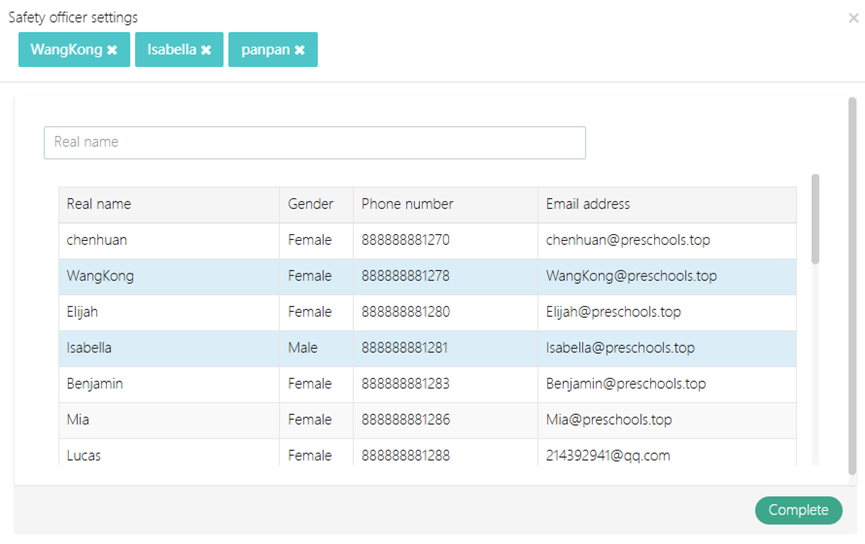The height and width of the screenshot is (544, 865).
Task: Remove panpan tag via its x icon
Action: 299,50
